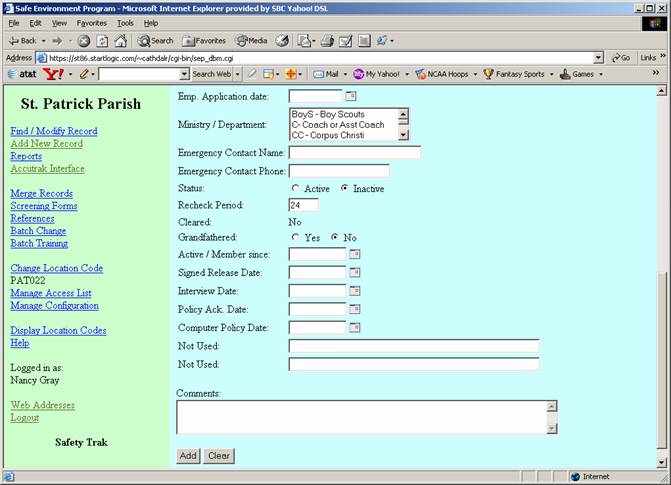Open the Tools menu
The width and height of the screenshot is (671, 485).
click(125, 22)
